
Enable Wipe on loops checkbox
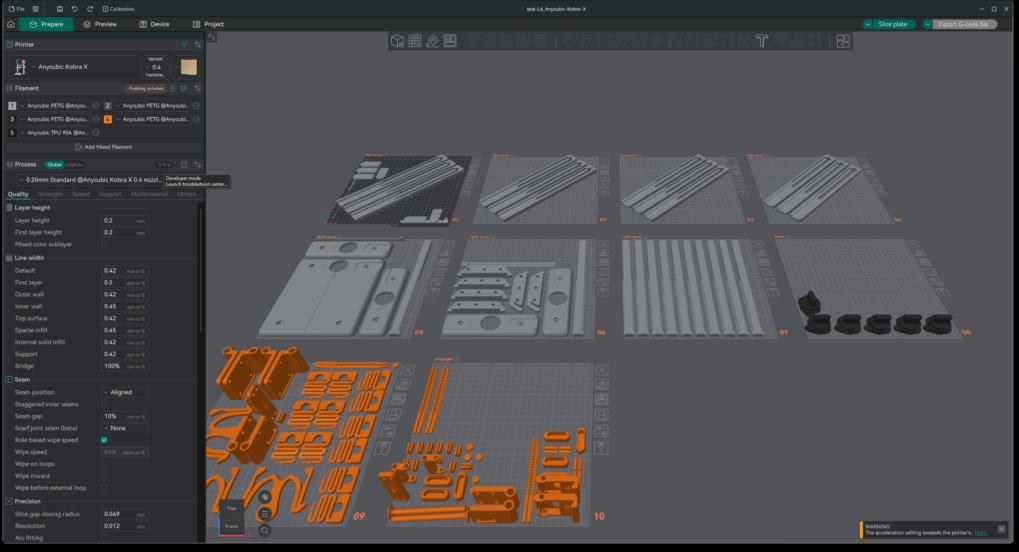coord(104,464)
